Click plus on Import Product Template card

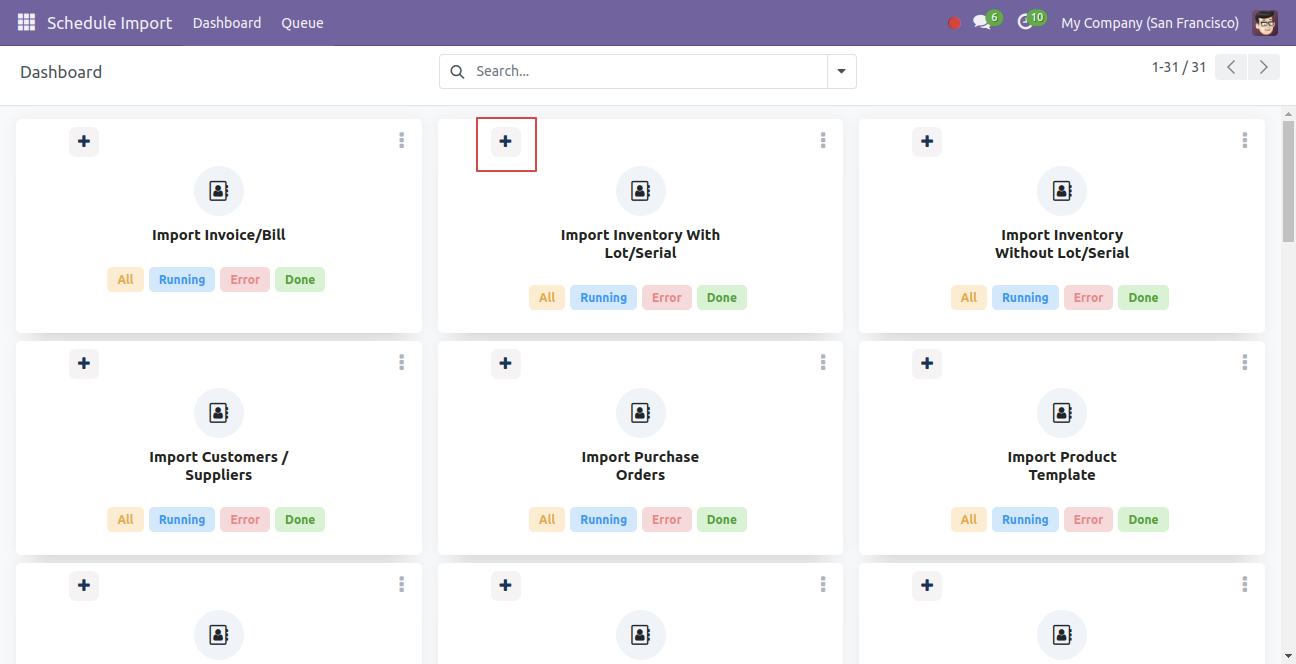[x=927, y=364]
